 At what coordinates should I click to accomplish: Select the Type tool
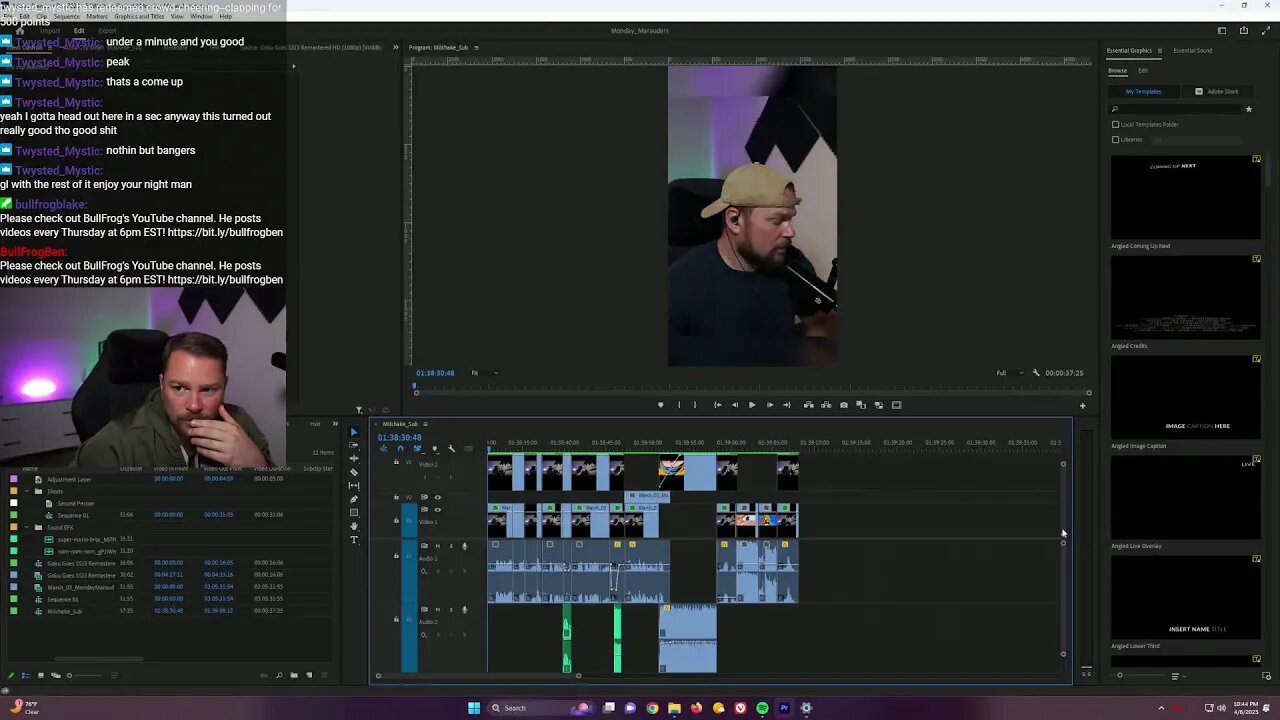pos(353,540)
